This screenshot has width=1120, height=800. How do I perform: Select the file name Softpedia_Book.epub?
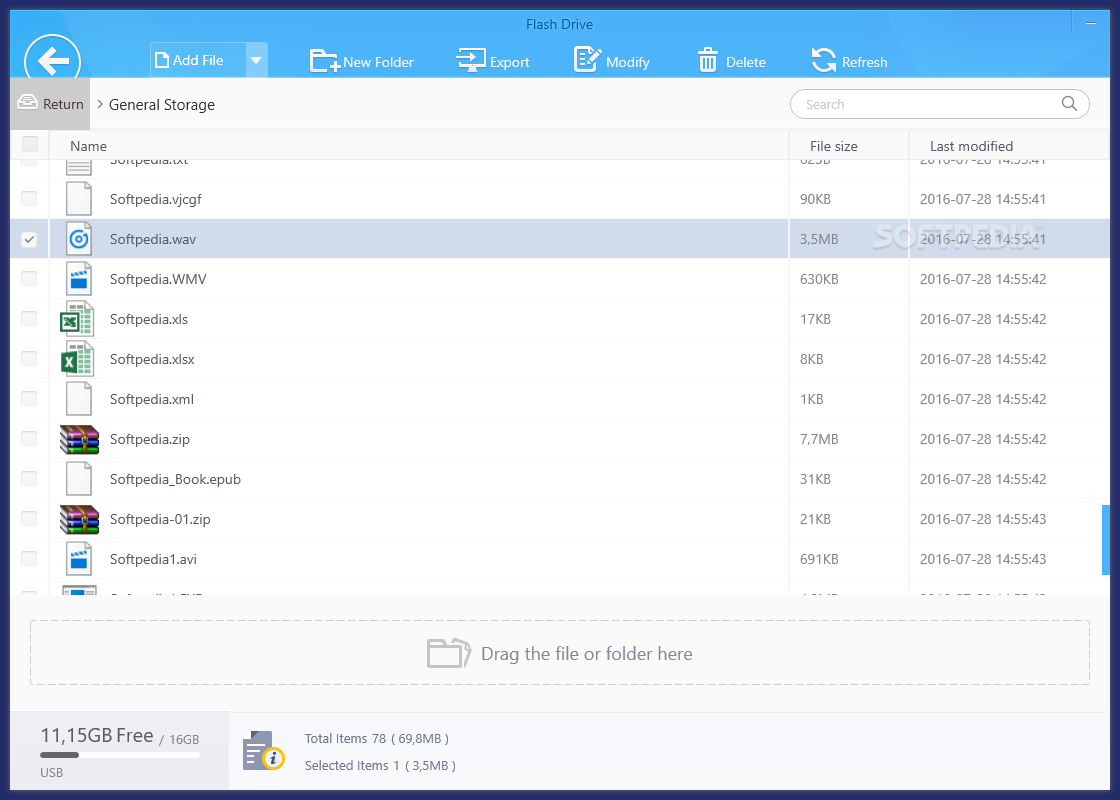[175, 479]
